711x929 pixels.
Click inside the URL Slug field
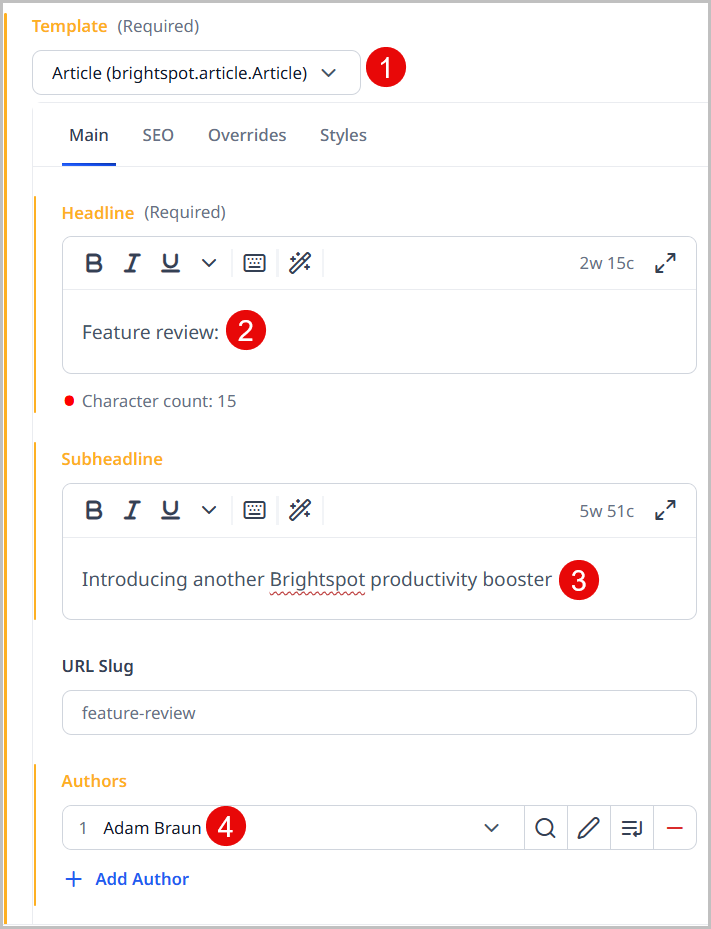click(379, 712)
